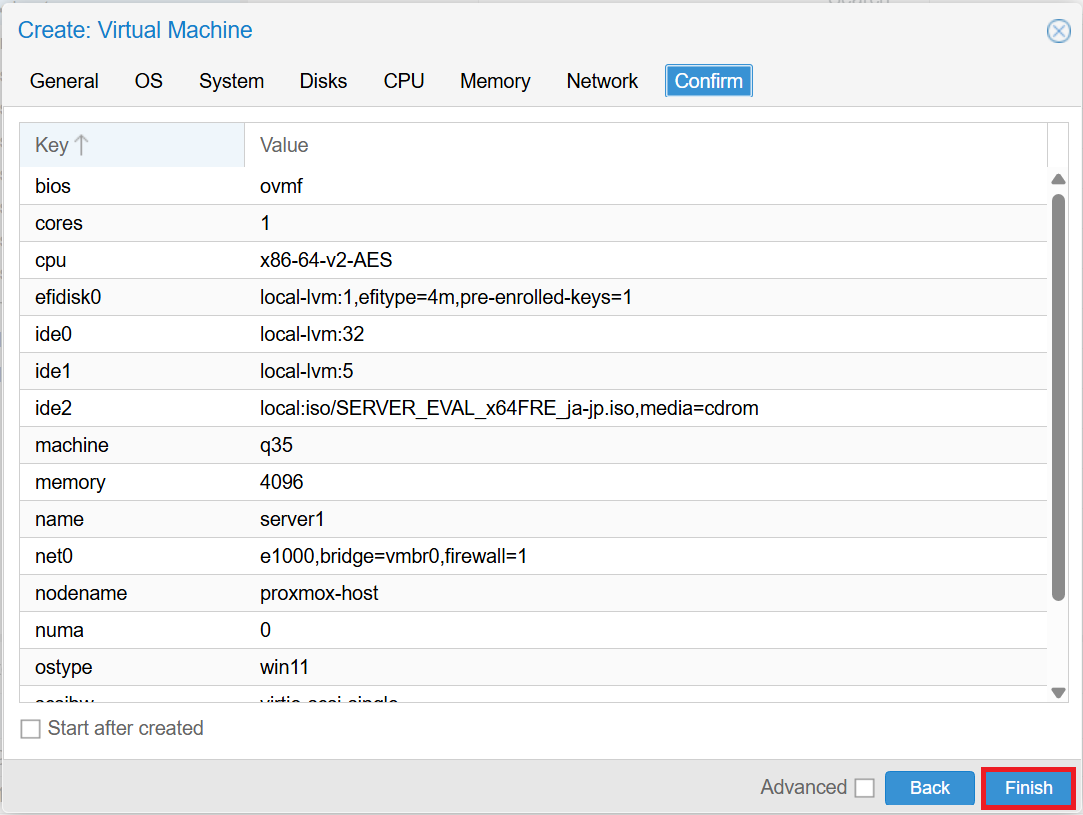The image size is (1083, 815).
Task: Select the ostype row showing win11
Action: (x=400, y=667)
